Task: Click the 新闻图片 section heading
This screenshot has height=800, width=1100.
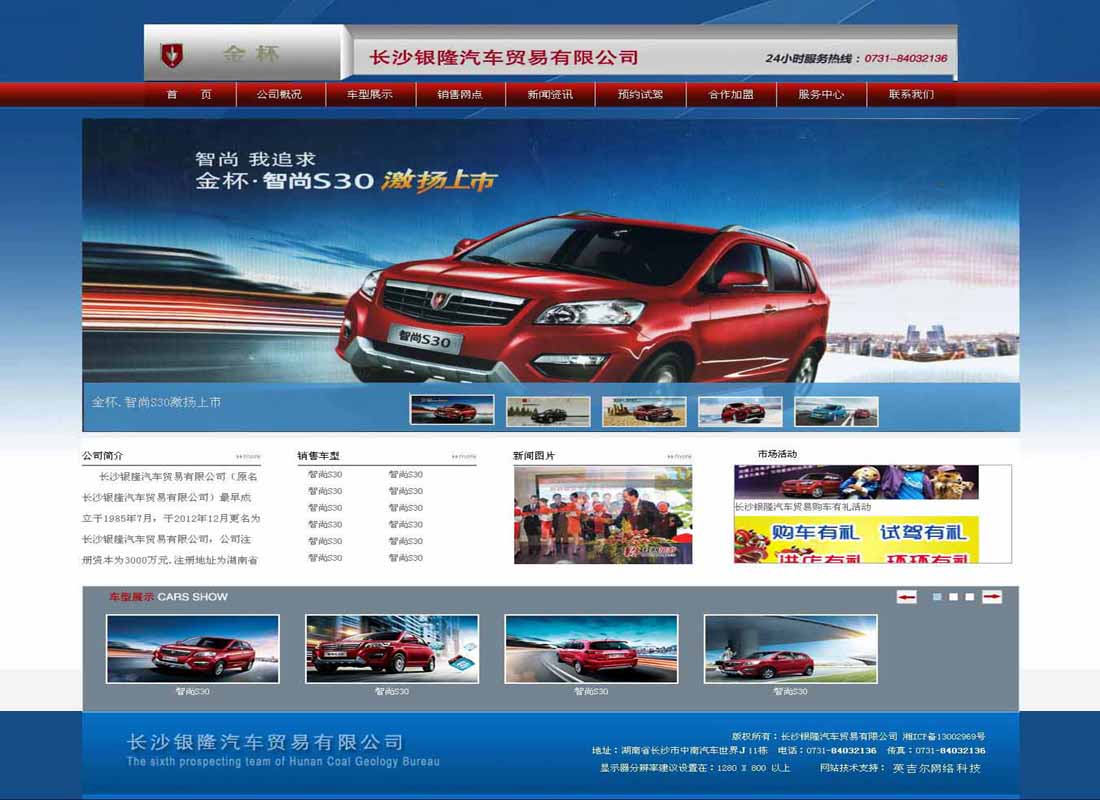Action: click(534, 455)
